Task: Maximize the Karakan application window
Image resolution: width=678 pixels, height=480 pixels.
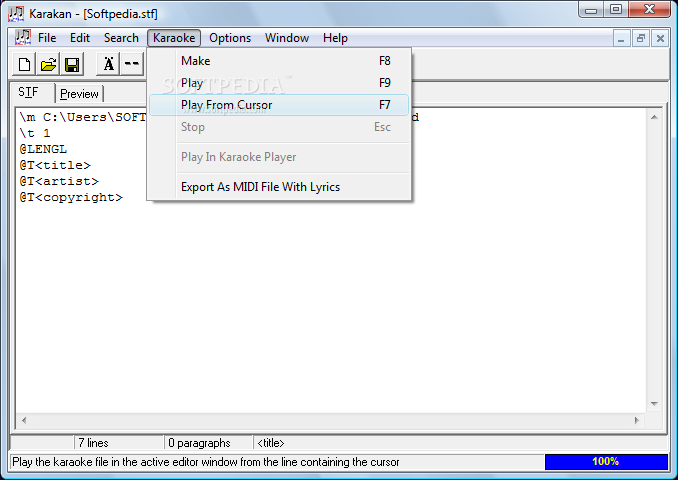Action: pos(616,10)
